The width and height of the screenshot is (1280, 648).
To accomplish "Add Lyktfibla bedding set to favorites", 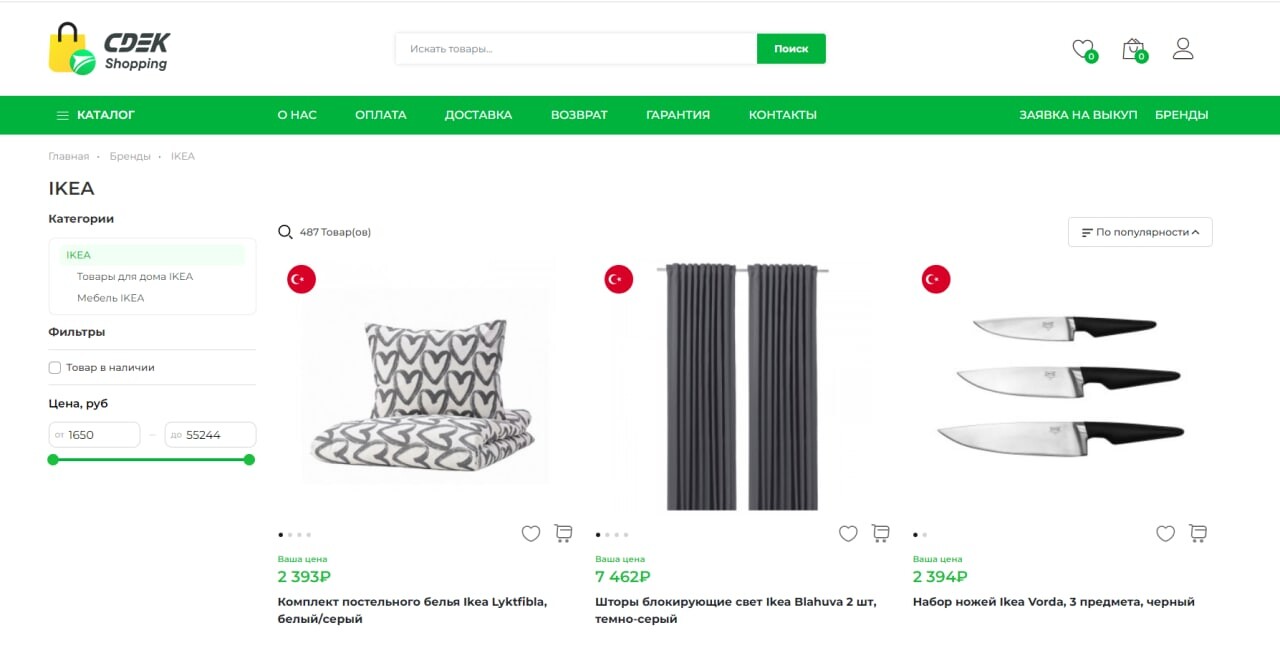I will (x=531, y=534).
